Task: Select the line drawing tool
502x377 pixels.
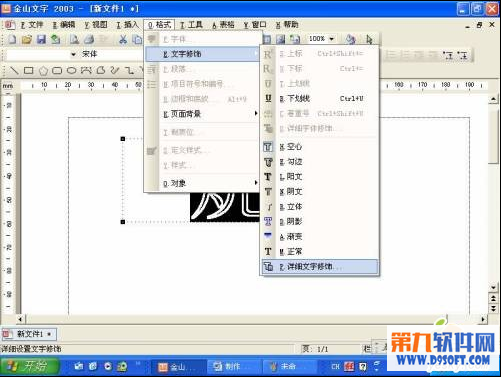Action: (x=14, y=70)
